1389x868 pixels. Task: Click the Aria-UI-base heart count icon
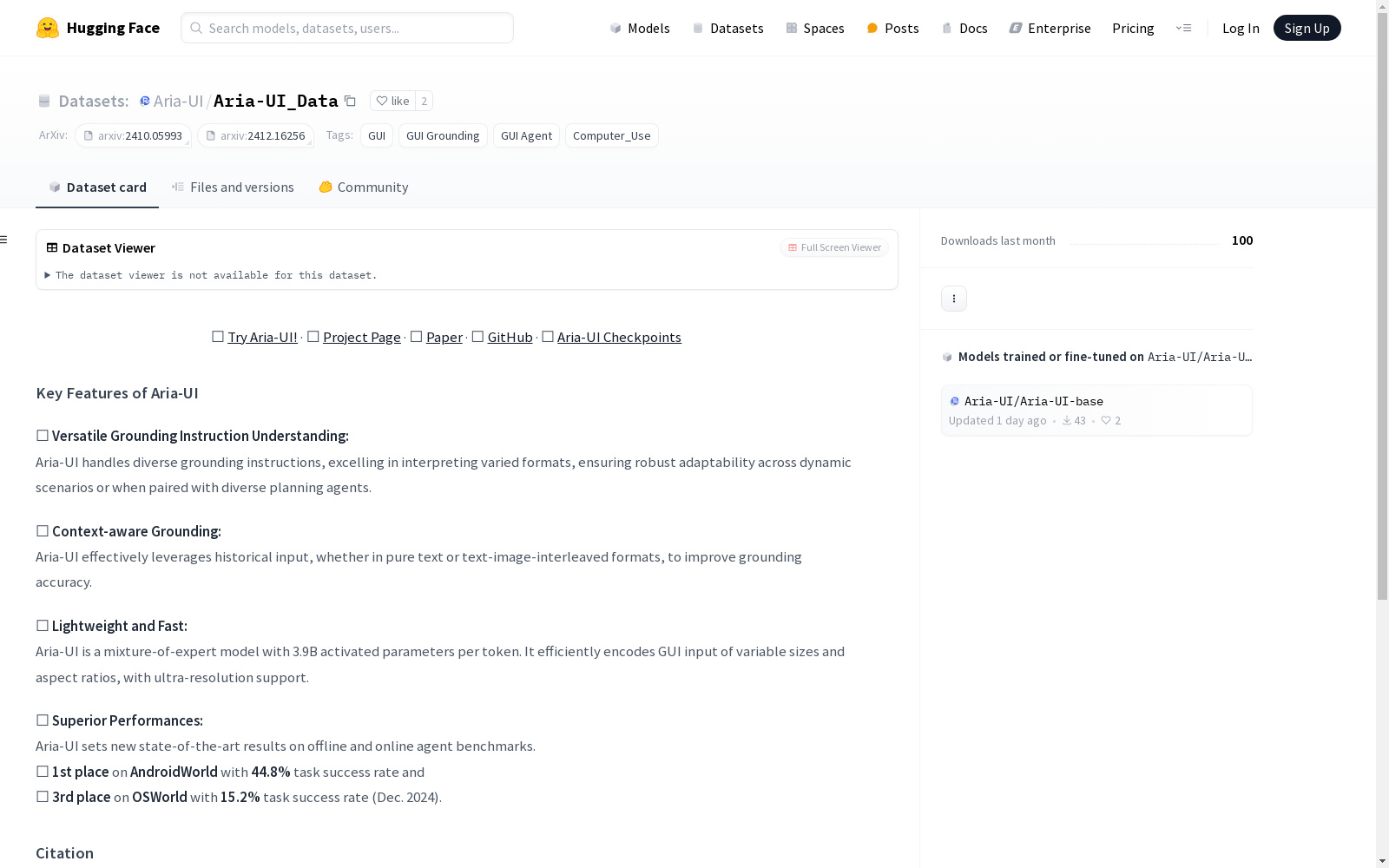[1106, 420]
